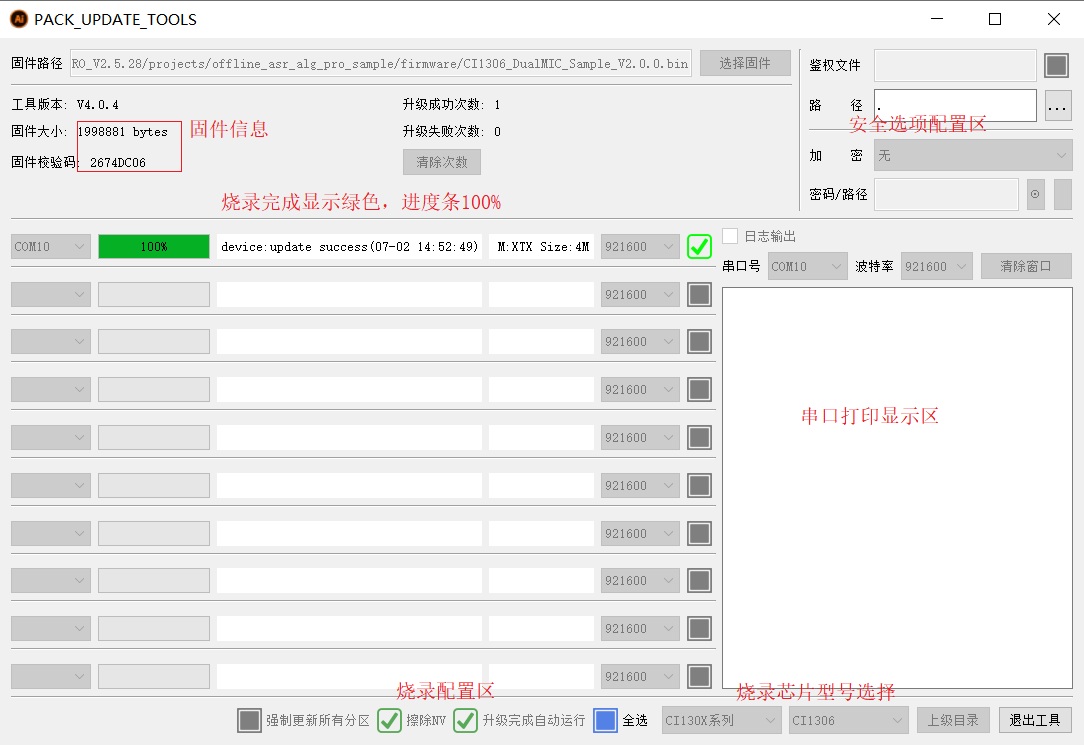Screen dimensions: 1084x746
Task: Click into the 路径 text input field
Action: [954, 105]
